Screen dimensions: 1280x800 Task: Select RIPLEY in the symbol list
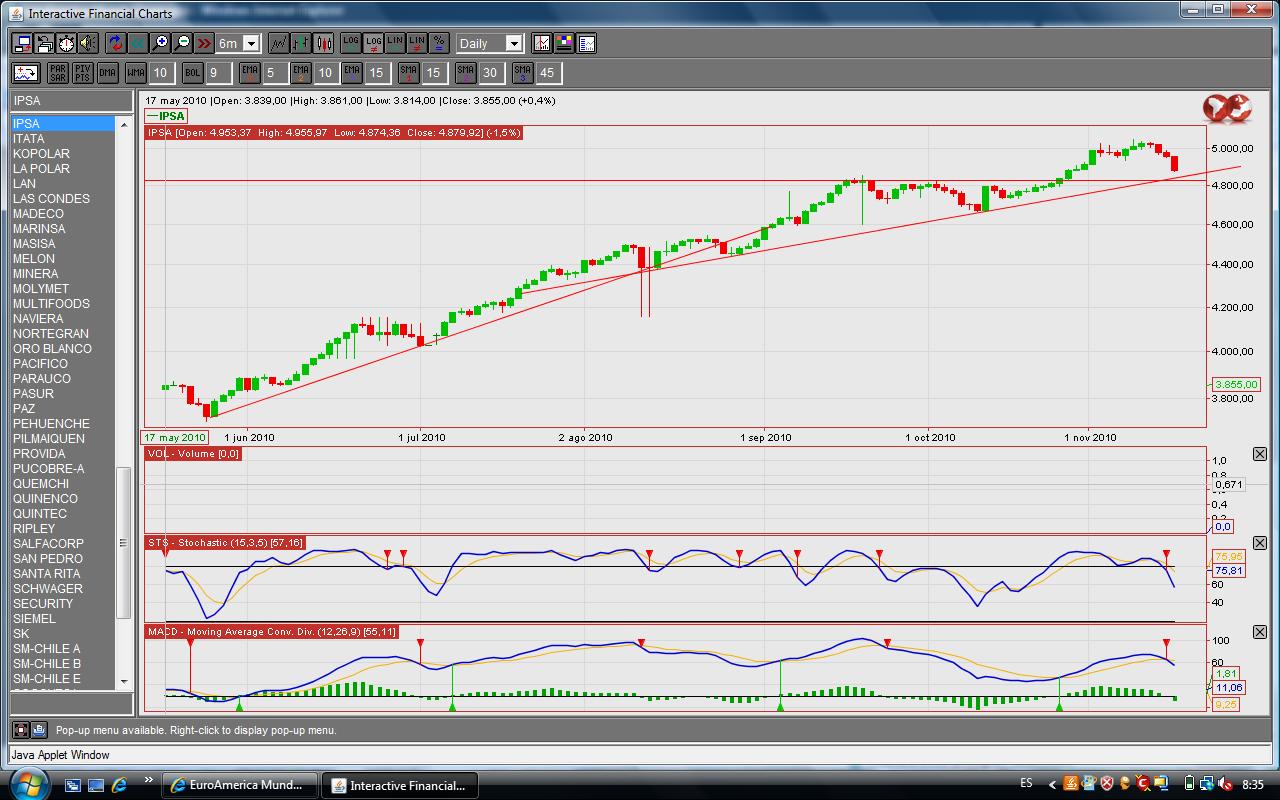click(64, 529)
